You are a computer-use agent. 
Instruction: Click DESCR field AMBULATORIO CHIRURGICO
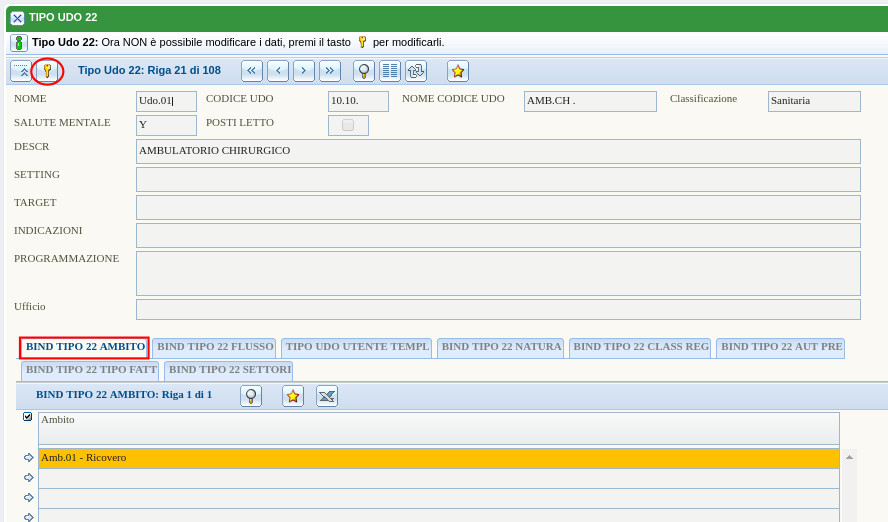point(498,151)
